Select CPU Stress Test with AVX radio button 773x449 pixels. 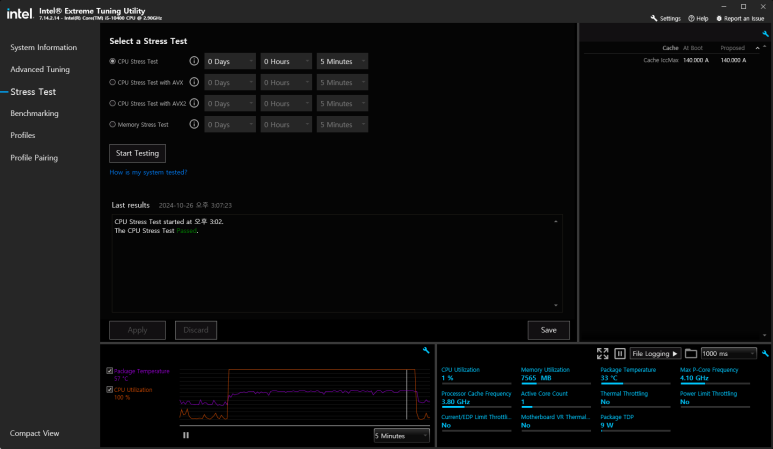point(112,82)
